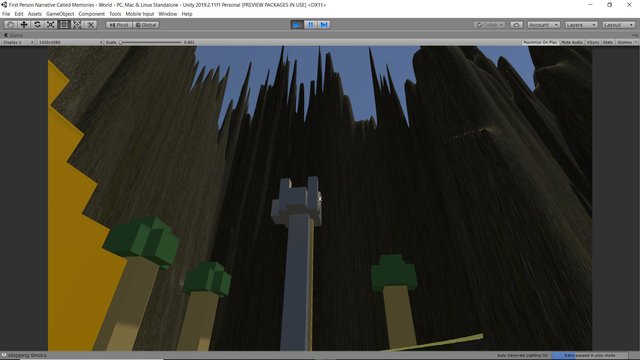Select the Hand tool
The width and height of the screenshot is (640, 360).
11,25
